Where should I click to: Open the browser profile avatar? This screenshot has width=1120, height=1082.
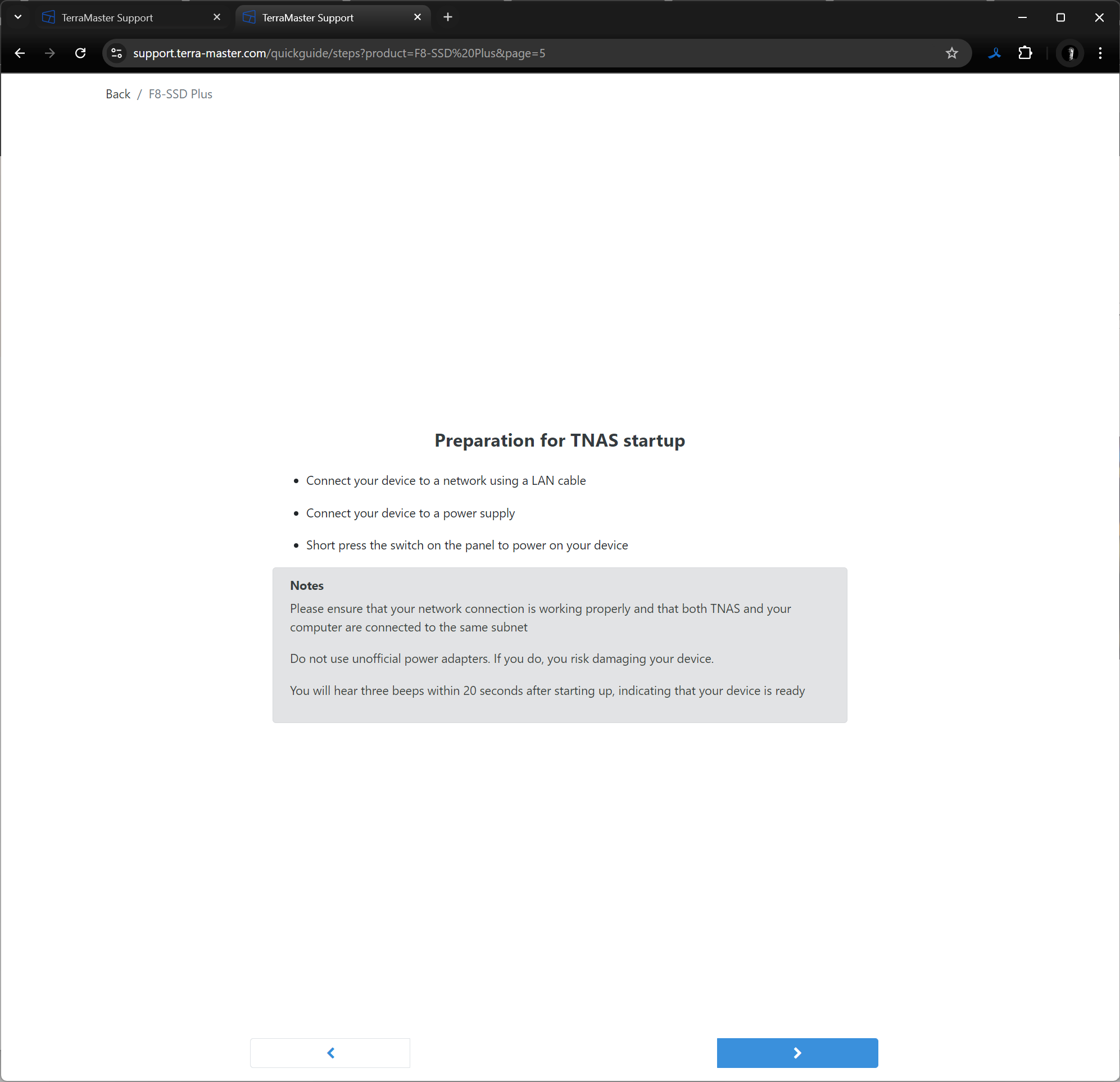click(x=1070, y=53)
